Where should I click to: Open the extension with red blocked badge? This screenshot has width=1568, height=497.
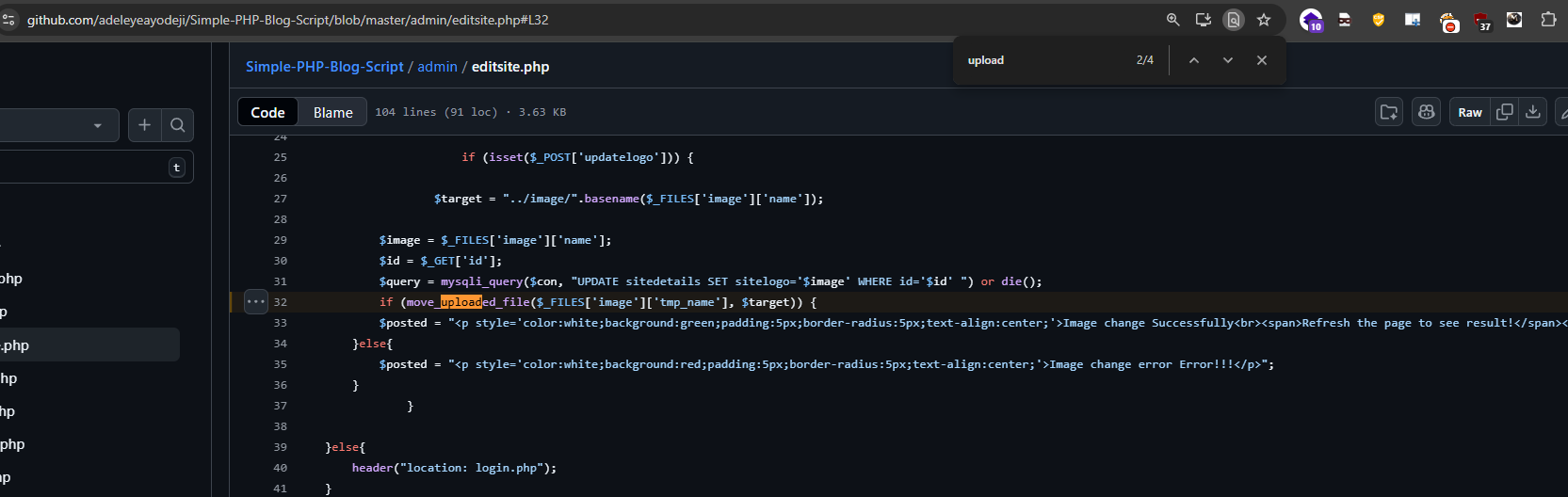1448,21
